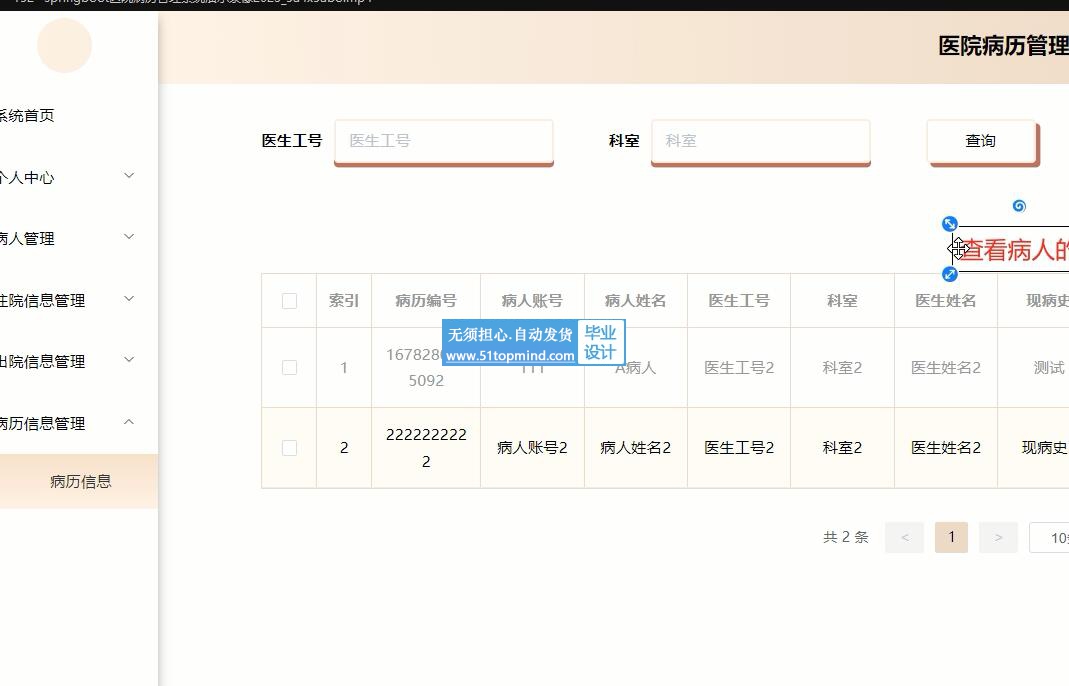Screen dimensions: 1069x686
Task: Expand the 住院信息管理 menu chevron
Action: coord(128,299)
